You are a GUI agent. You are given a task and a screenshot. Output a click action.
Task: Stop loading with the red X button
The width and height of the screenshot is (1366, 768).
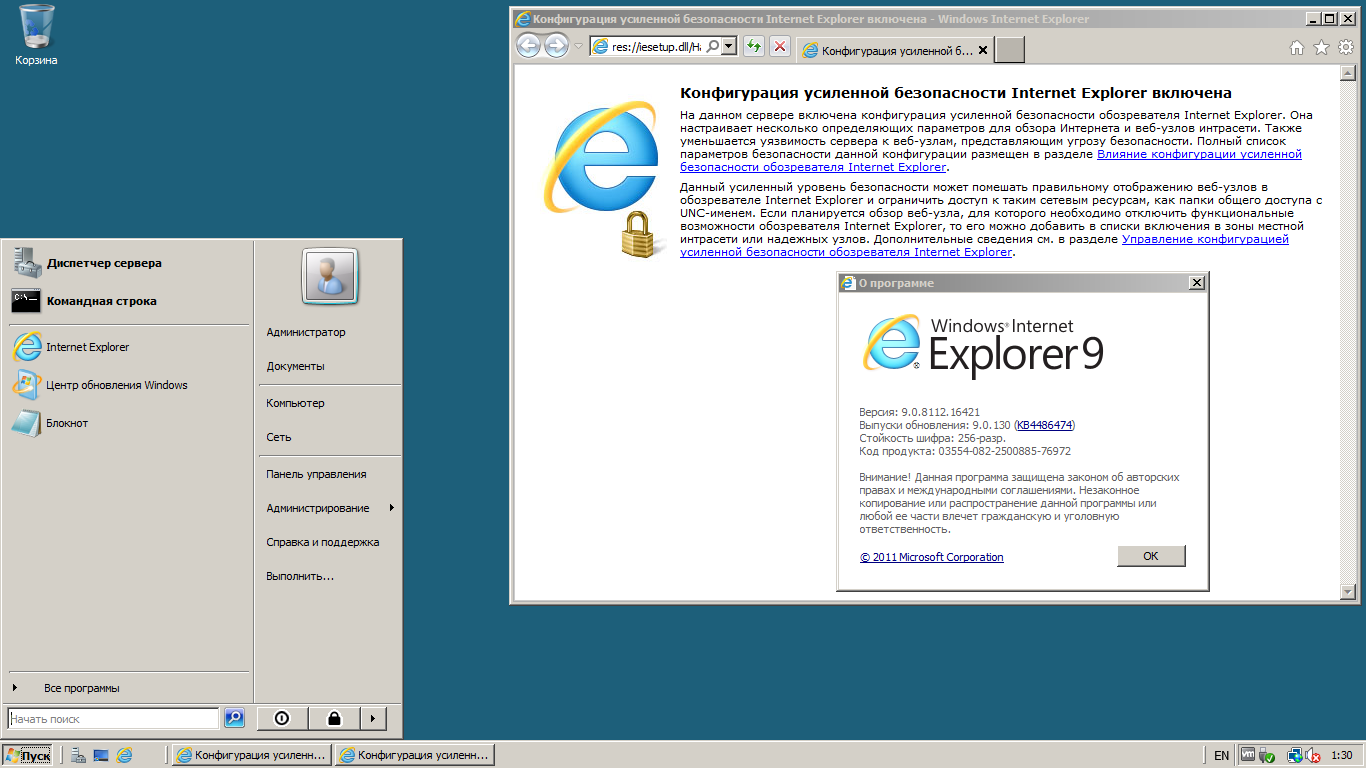coord(780,46)
